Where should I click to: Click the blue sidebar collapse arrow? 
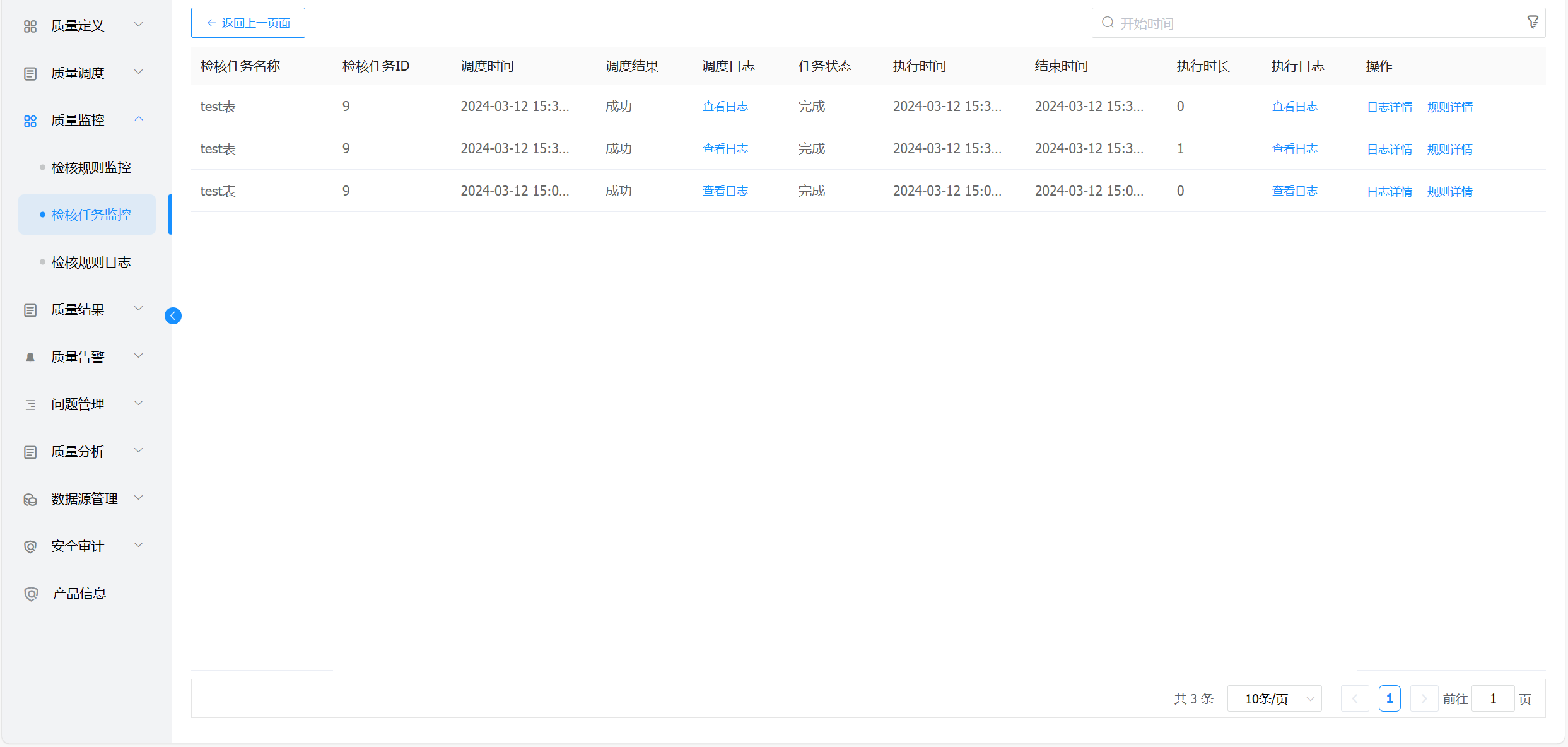(173, 315)
